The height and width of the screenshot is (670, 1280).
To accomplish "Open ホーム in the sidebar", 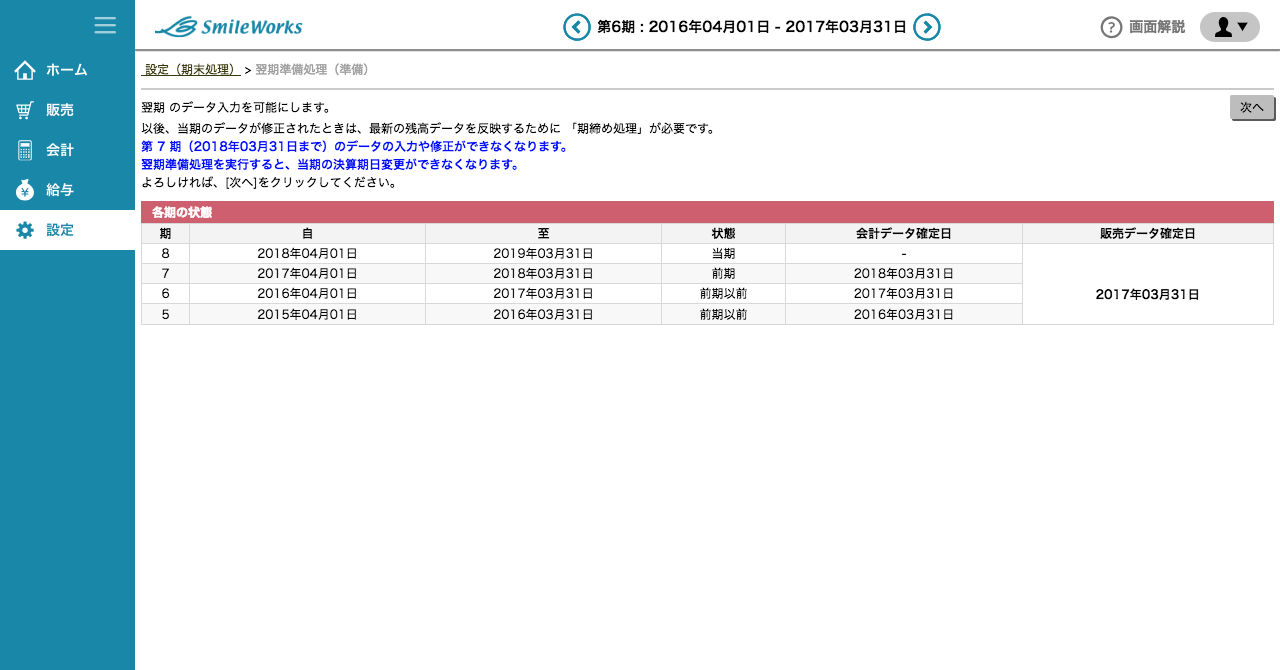I will point(67,70).
